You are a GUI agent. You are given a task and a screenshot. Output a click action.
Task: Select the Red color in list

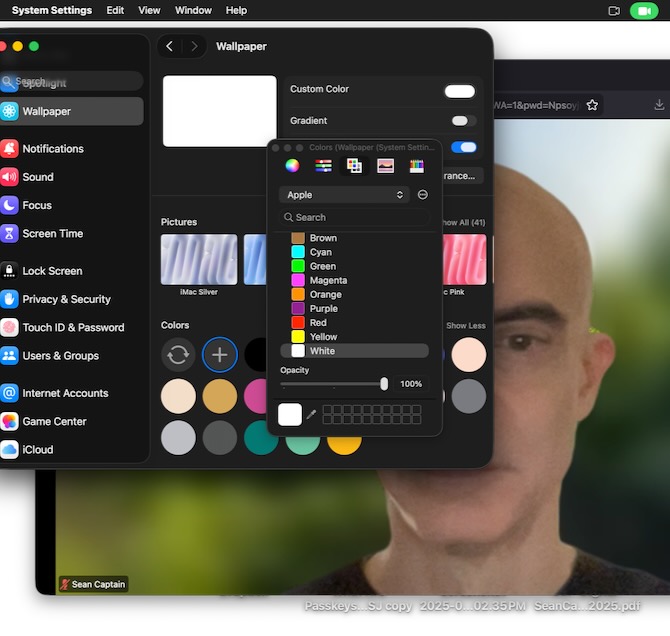pyautogui.click(x=354, y=323)
